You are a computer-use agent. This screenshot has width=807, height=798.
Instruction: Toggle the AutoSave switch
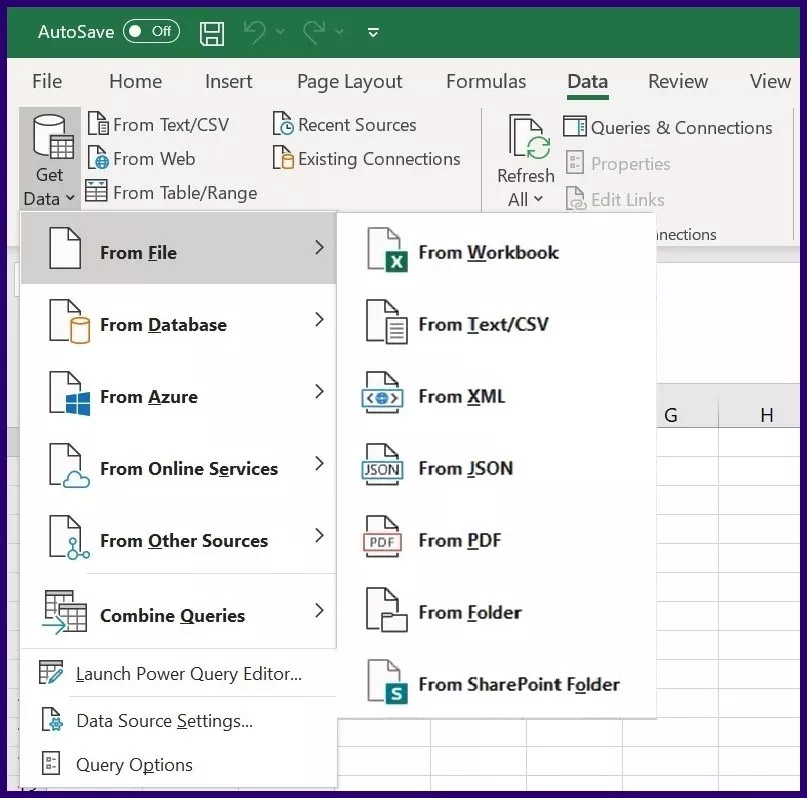pos(151,32)
